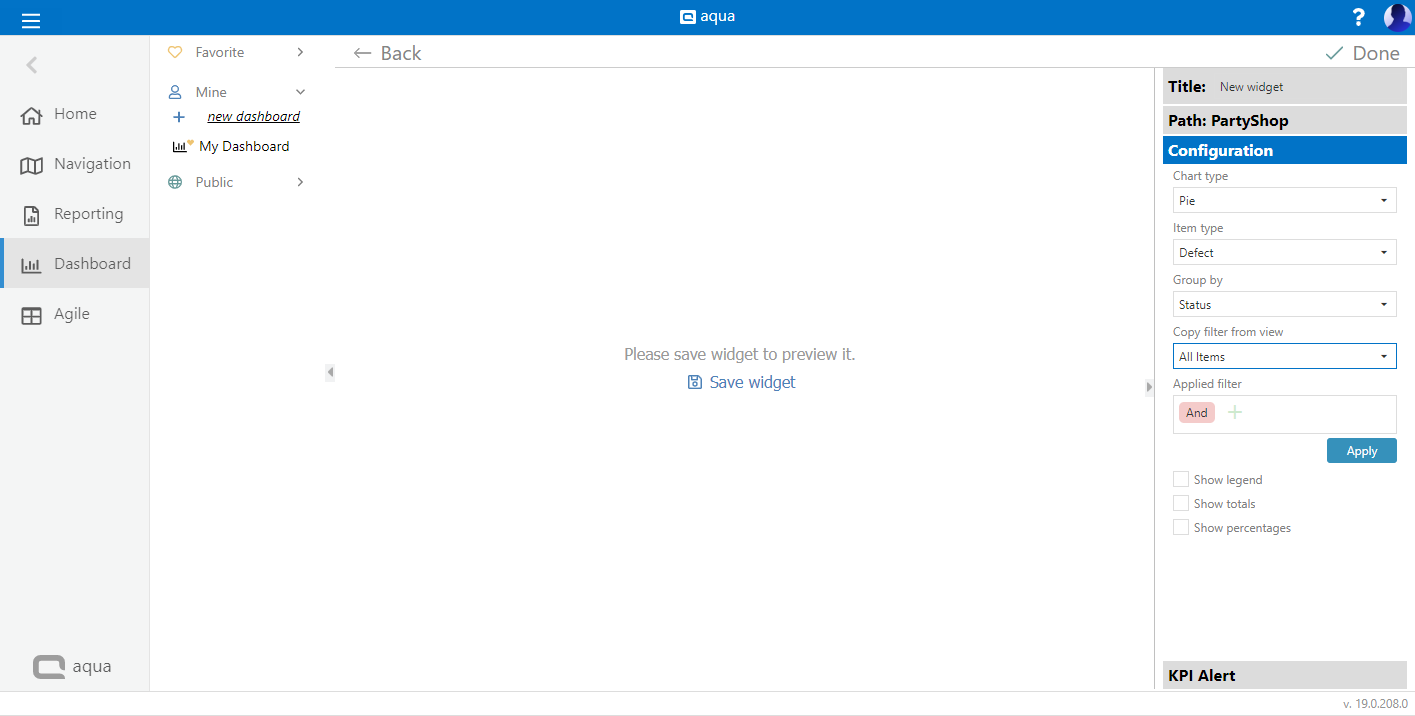Open the user profile avatar
This screenshot has width=1415, height=716.
click(1396, 17)
